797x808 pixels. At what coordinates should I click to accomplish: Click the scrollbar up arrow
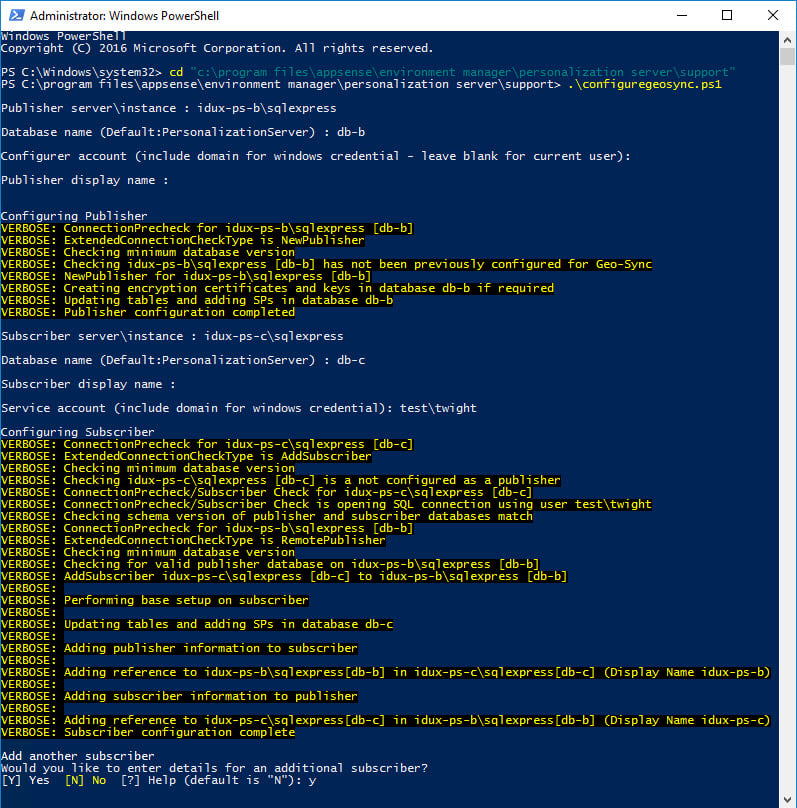(787, 39)
